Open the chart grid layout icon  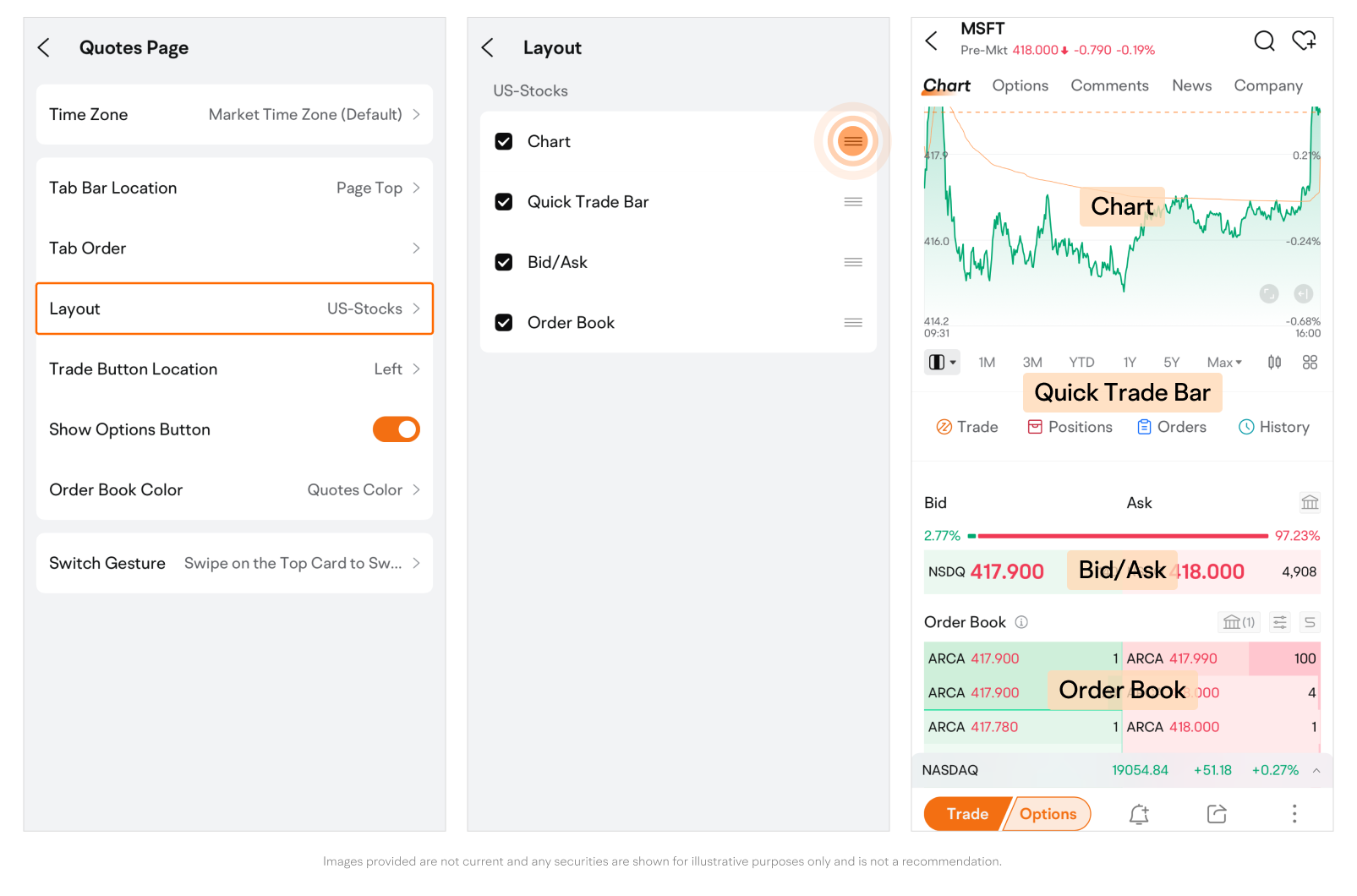pyautogui.click(x=1310, y=363)
